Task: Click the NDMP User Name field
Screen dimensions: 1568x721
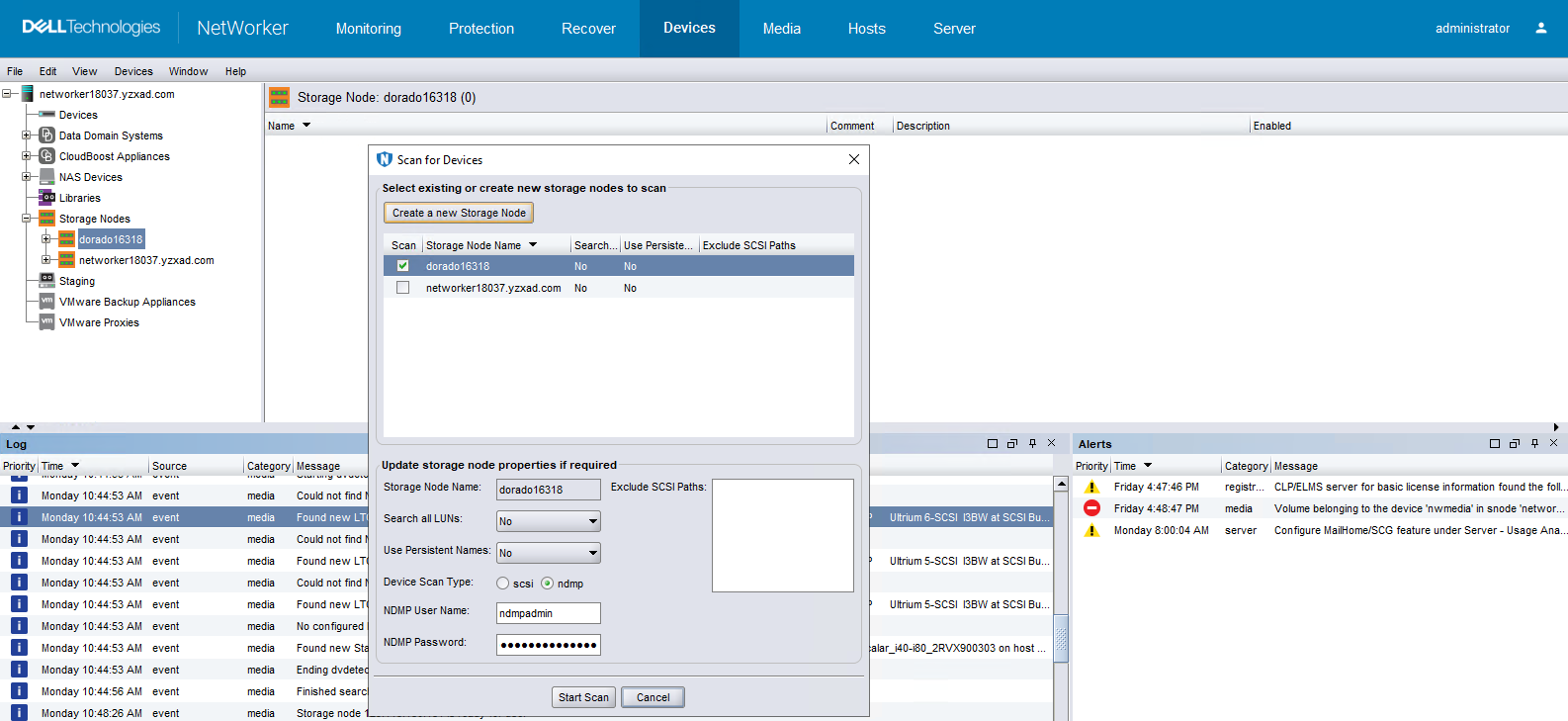Action: [549, 613]
